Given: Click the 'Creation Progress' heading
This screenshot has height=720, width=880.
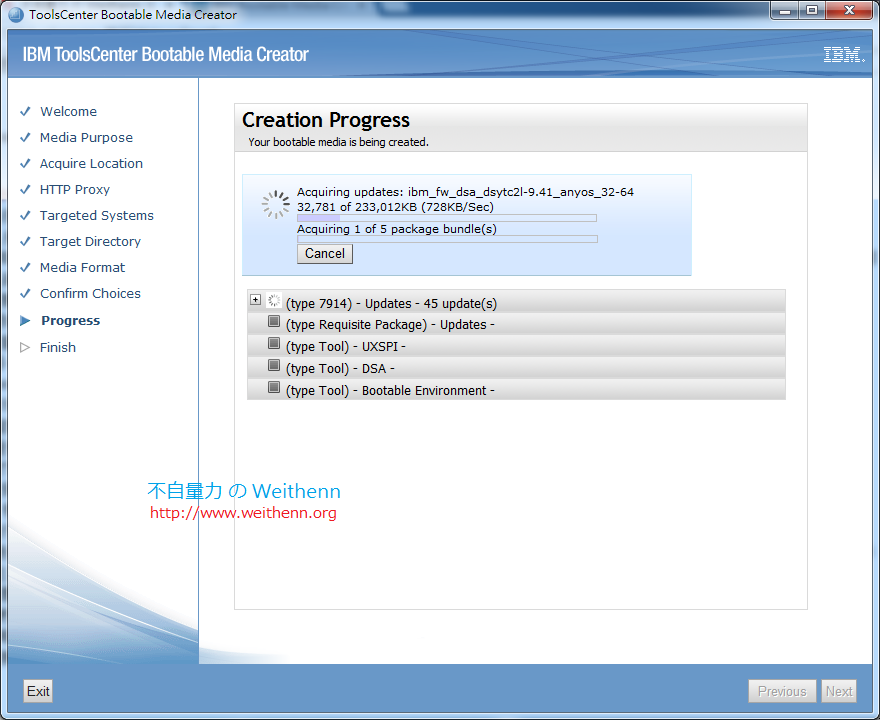Looking at the screenshot, I should click(x=326, y=120).
